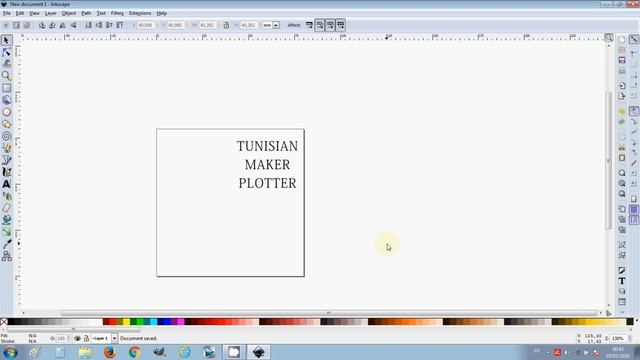Click the opacity O field in status bar
Viewport: 640px width, 360px height.
click(x=61, y=338)
